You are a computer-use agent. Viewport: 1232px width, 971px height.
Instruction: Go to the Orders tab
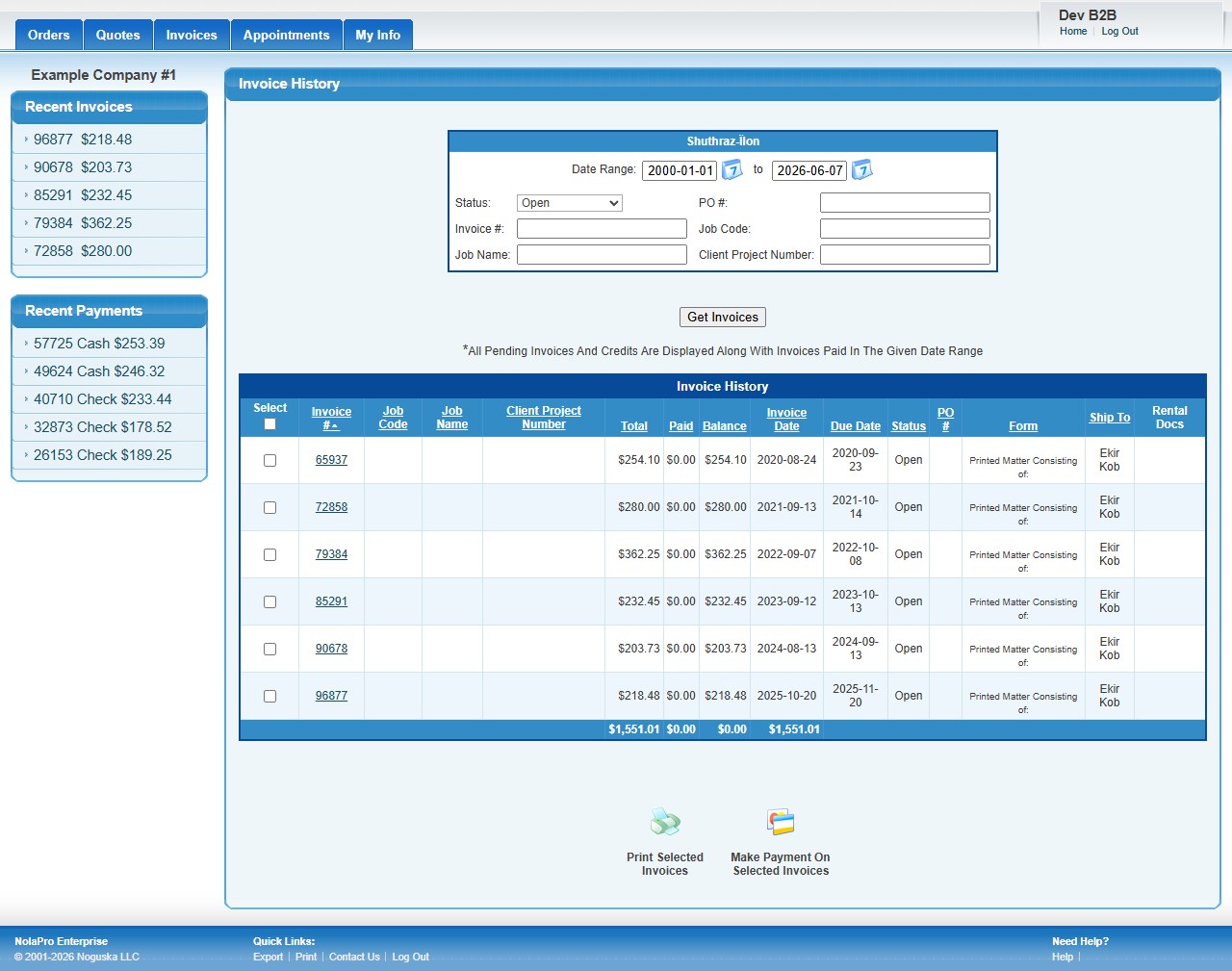pos(49,35)
